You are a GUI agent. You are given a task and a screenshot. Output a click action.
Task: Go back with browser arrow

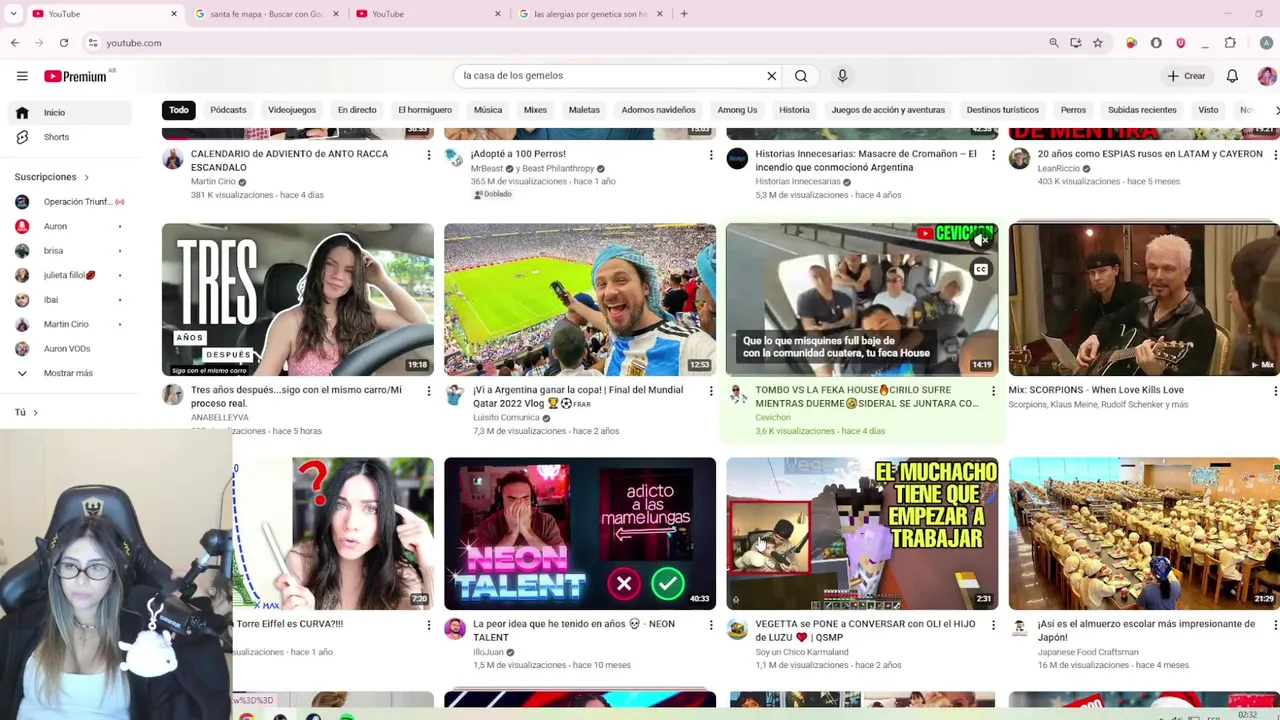pos(15,43)
